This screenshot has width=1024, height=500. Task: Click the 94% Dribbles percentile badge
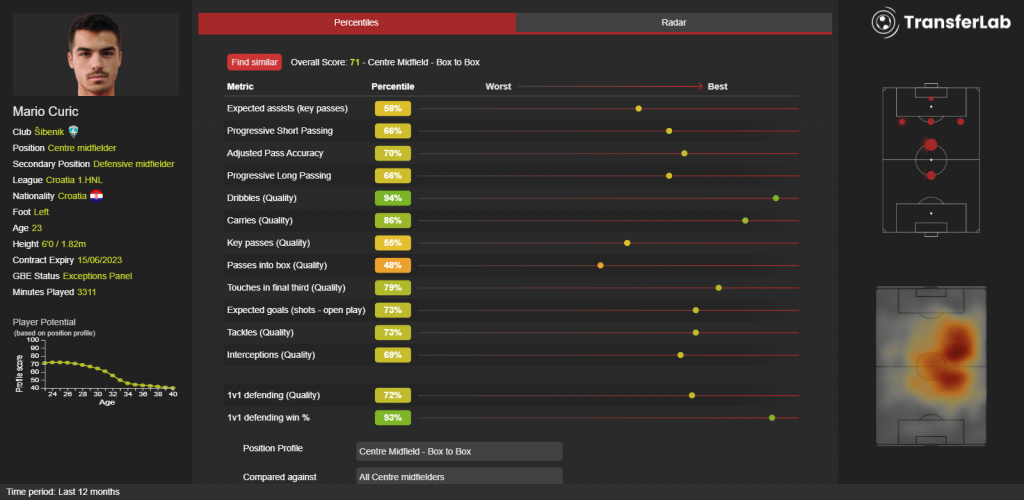point(392,198)
